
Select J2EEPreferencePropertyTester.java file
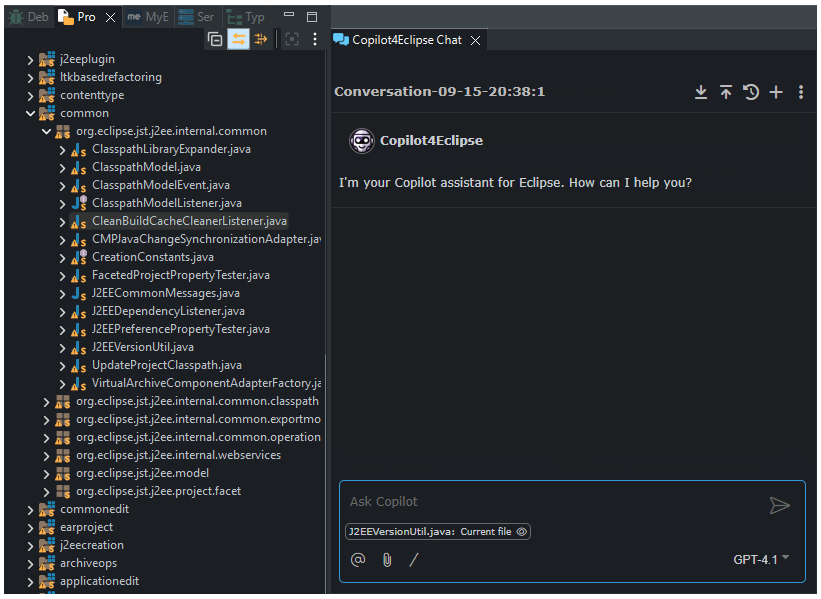(181, 329)
